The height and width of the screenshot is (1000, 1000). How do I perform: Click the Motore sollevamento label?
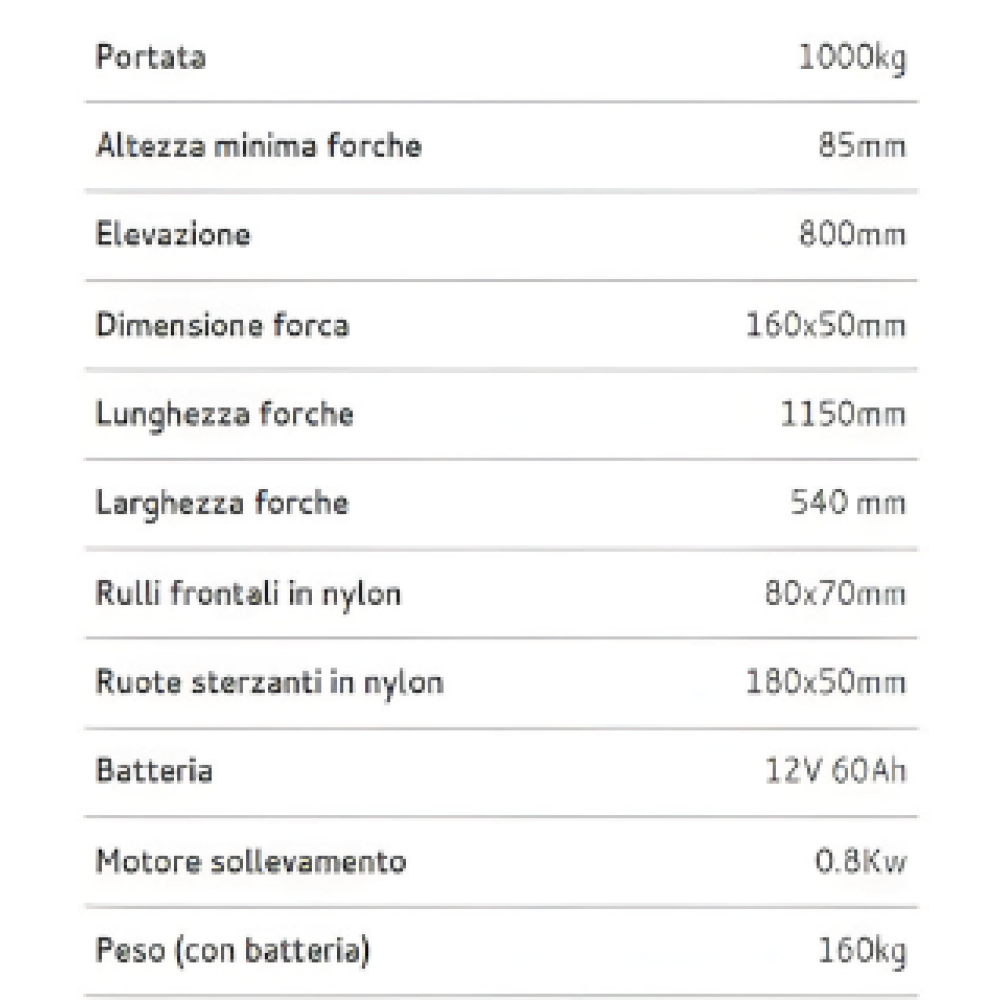251,862
